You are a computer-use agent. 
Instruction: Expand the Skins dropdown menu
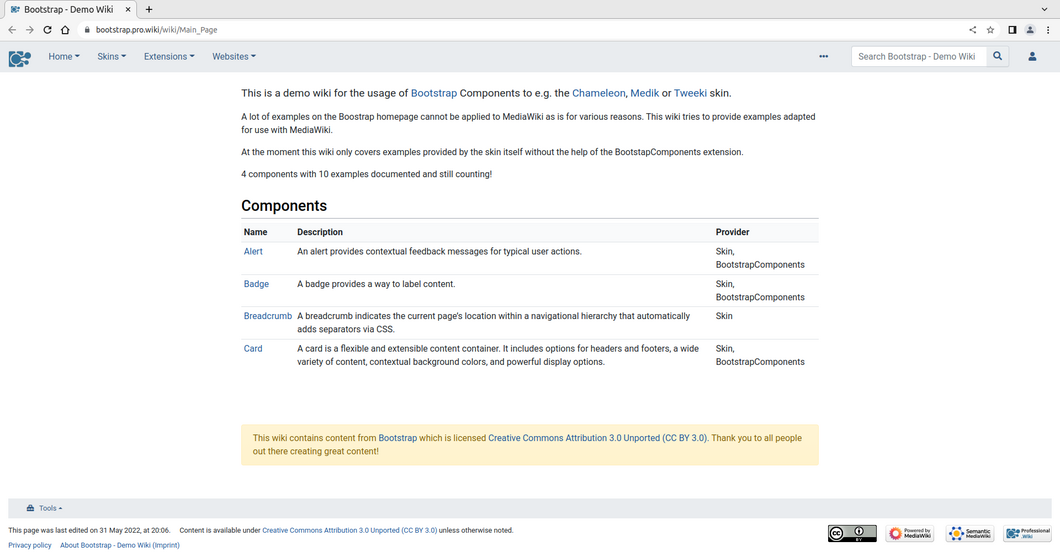[x=112, y=57]
